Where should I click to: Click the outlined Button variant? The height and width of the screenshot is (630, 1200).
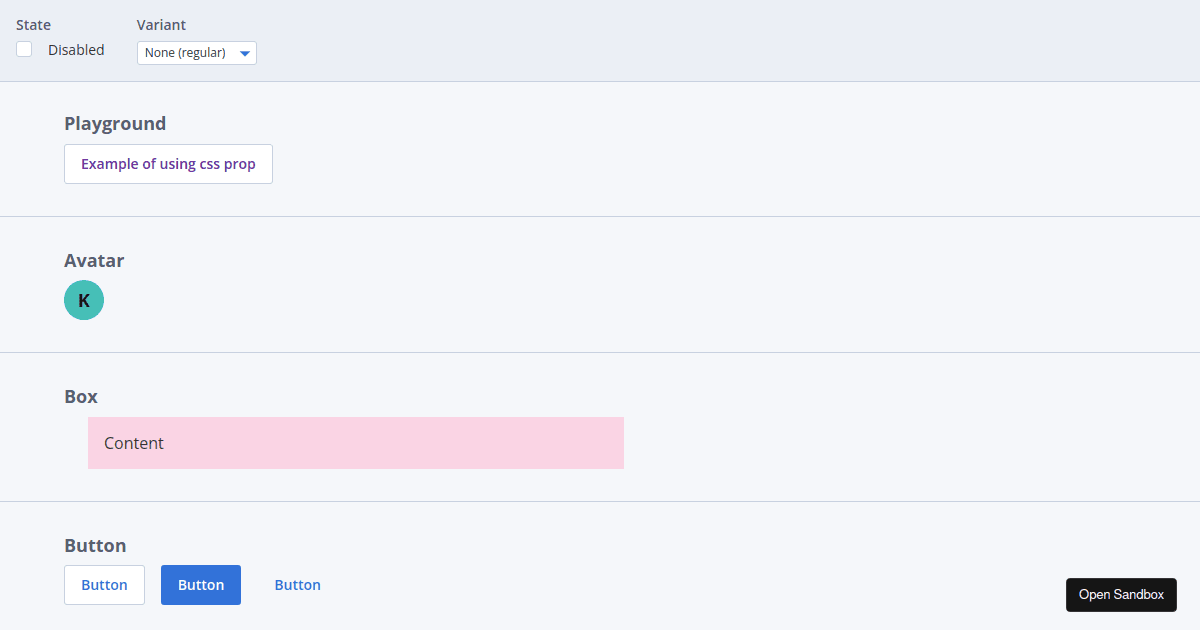(x=104, y=584)
